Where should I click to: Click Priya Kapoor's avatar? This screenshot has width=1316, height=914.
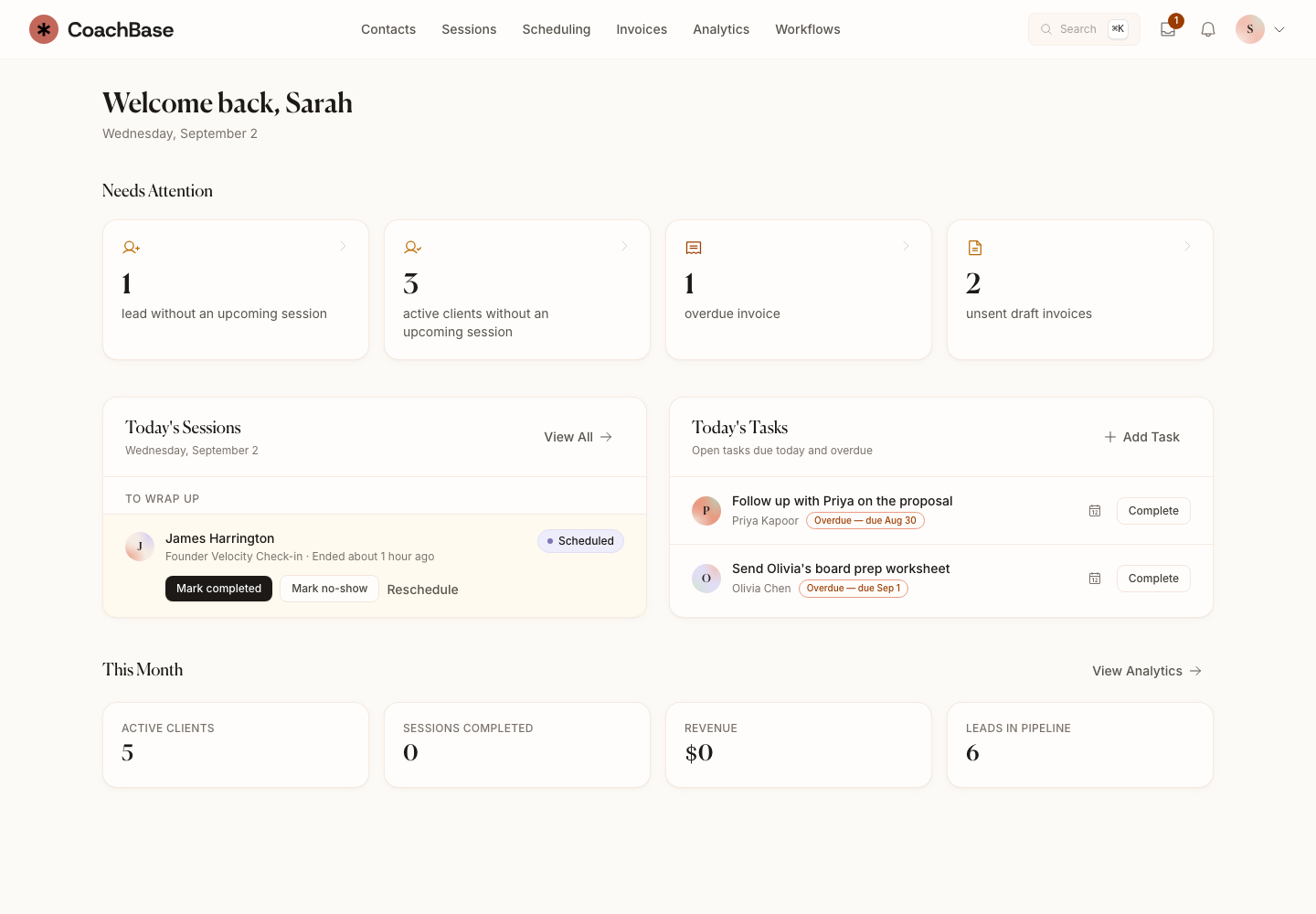(706, 511)
